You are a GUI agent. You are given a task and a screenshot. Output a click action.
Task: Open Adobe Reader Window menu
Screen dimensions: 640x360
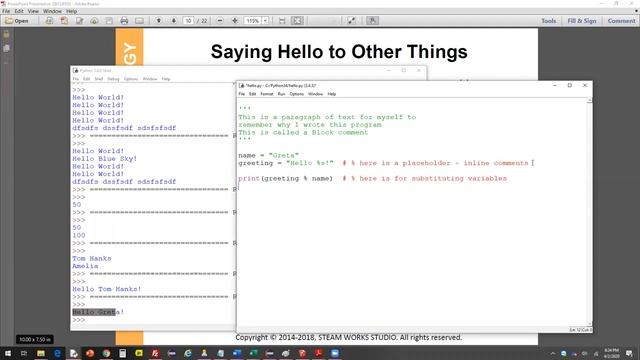click(x=52, y=11)
